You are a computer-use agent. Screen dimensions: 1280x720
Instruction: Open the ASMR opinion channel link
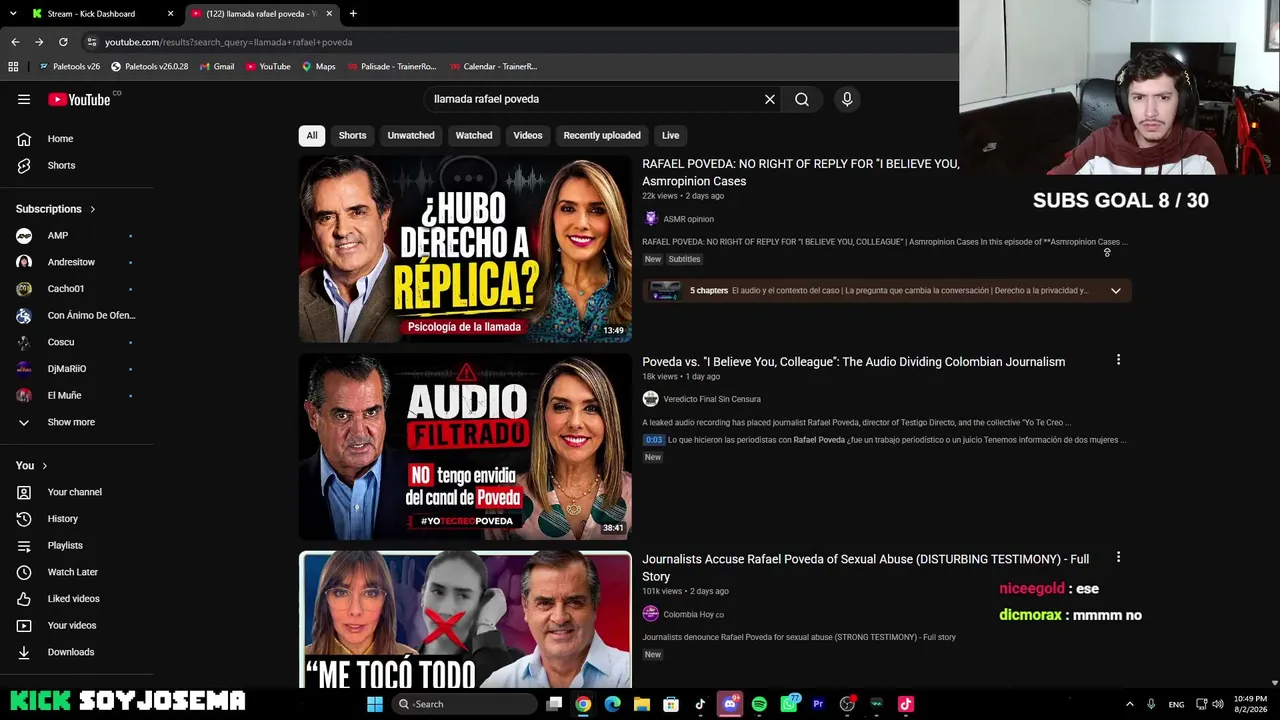(x=688, y=219)
